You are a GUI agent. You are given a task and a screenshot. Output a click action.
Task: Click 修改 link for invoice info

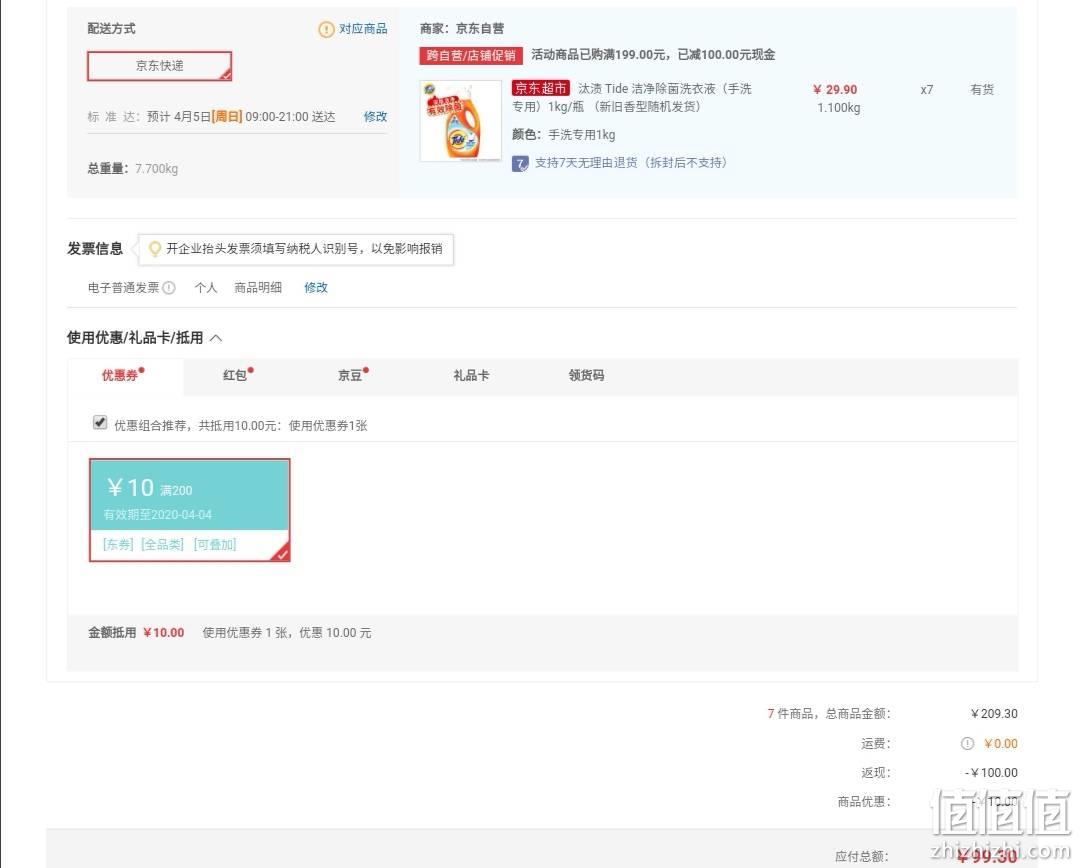point(316,288)
